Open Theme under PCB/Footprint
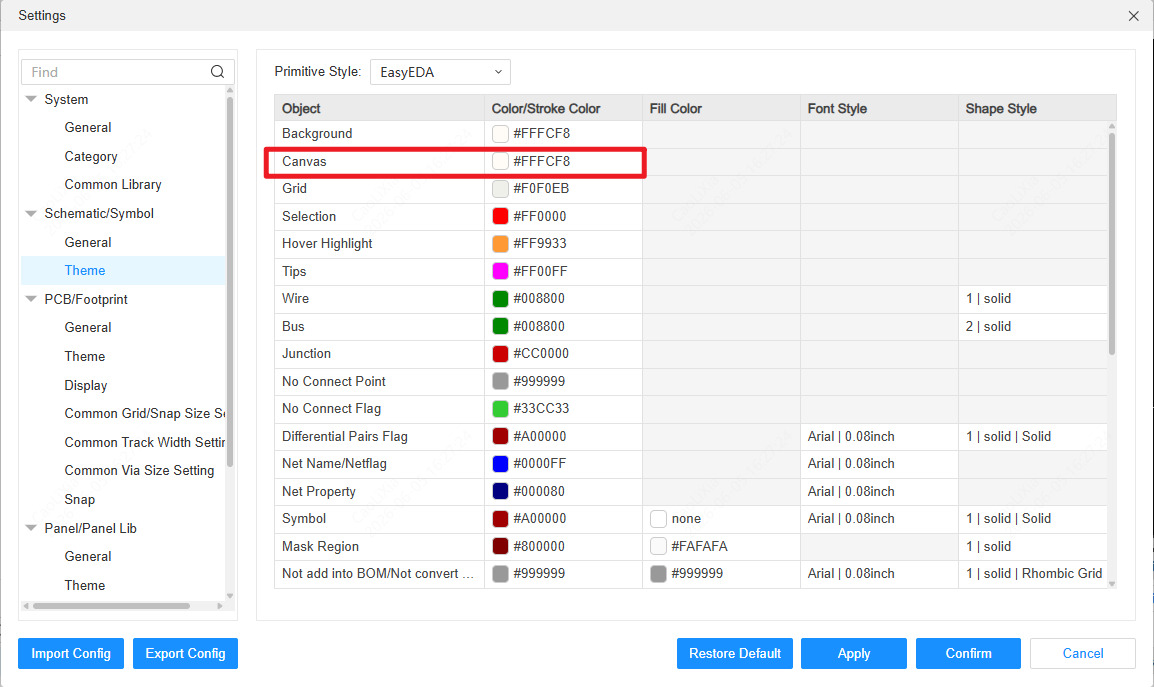 pos(85,356)
